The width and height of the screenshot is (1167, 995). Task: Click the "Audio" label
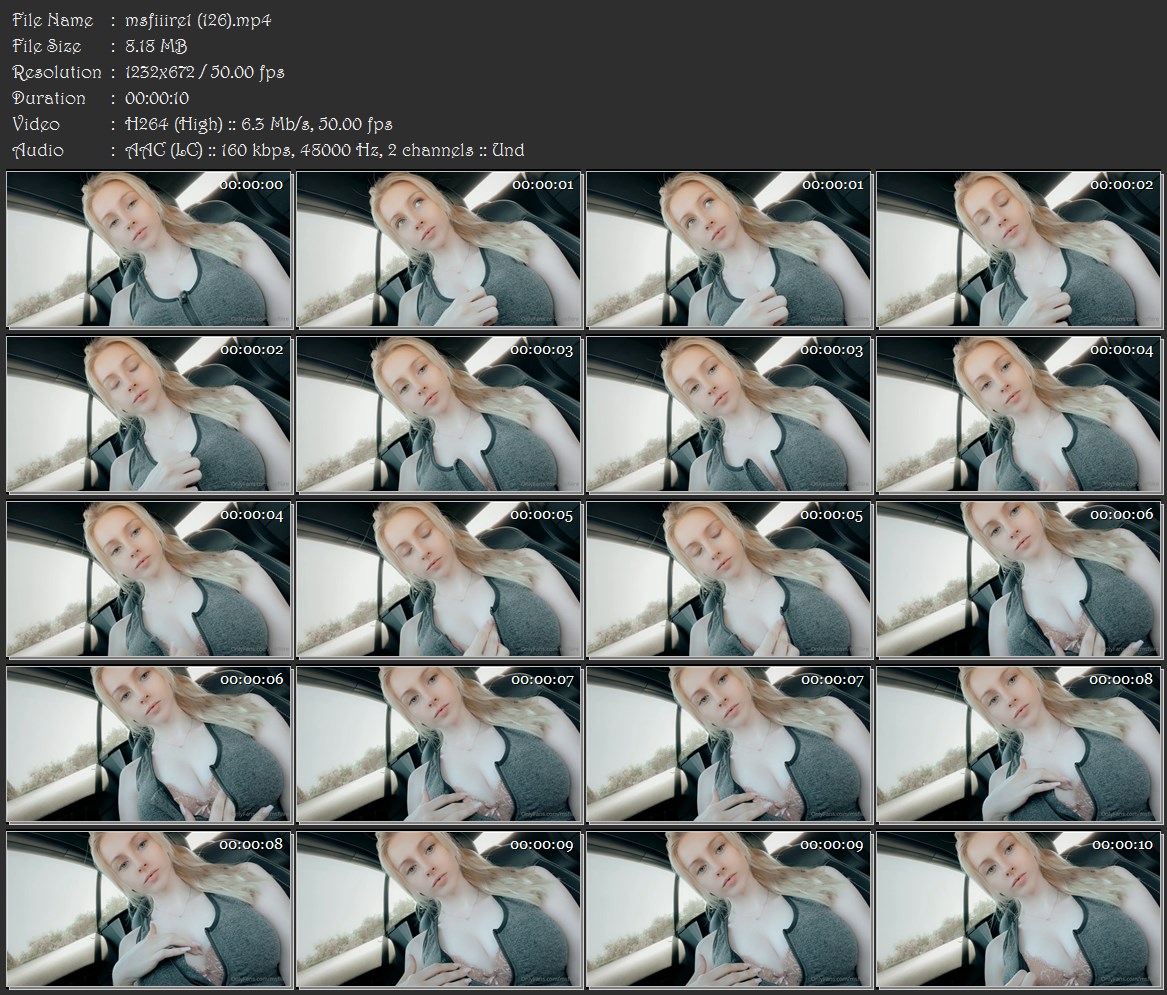click(38, 150)
